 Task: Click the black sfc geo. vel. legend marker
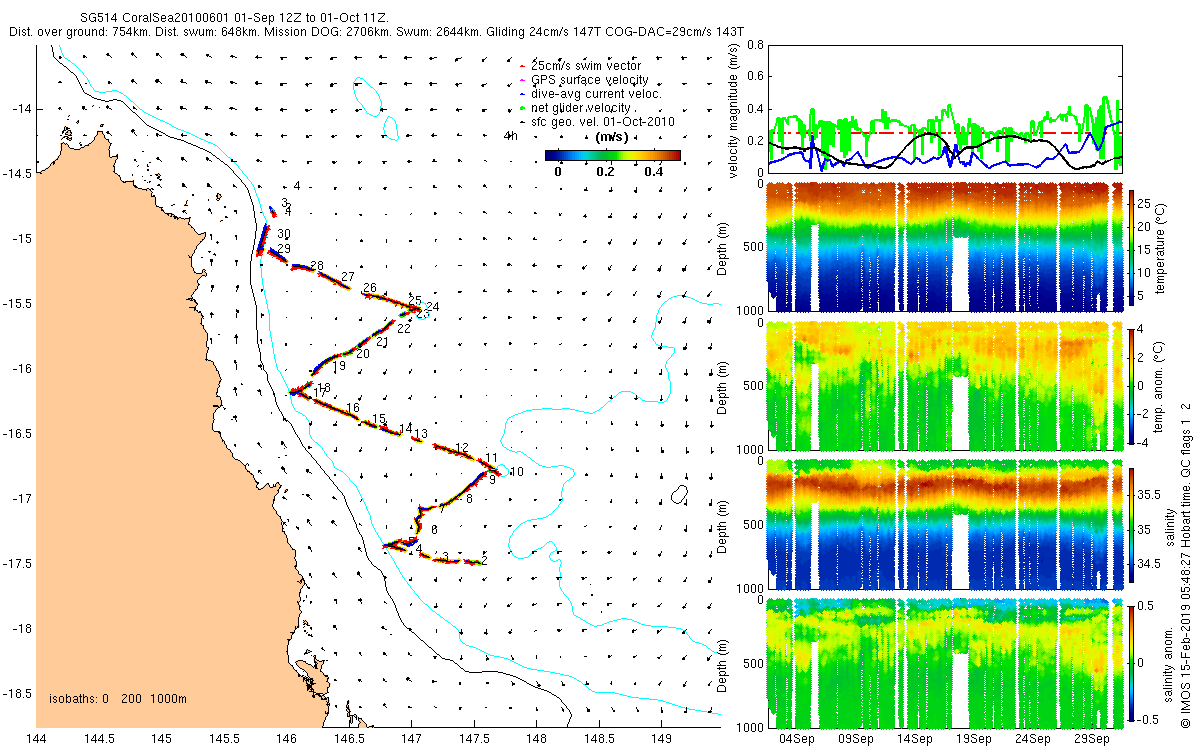[x=520, y=122]
